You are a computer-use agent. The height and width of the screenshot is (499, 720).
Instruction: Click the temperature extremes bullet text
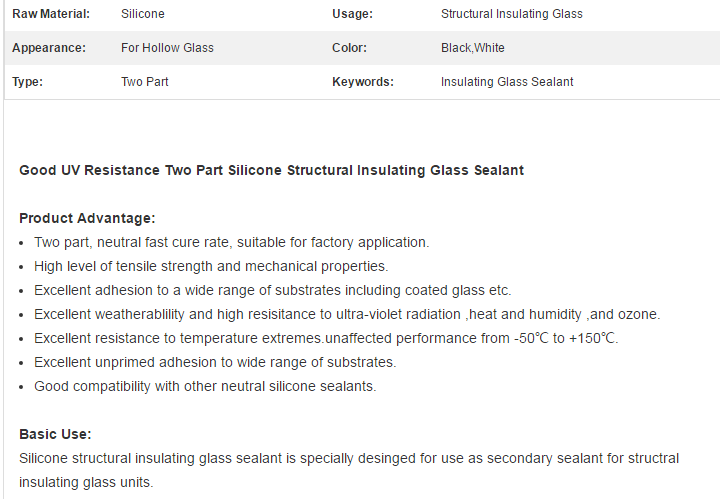pos(326,338)
